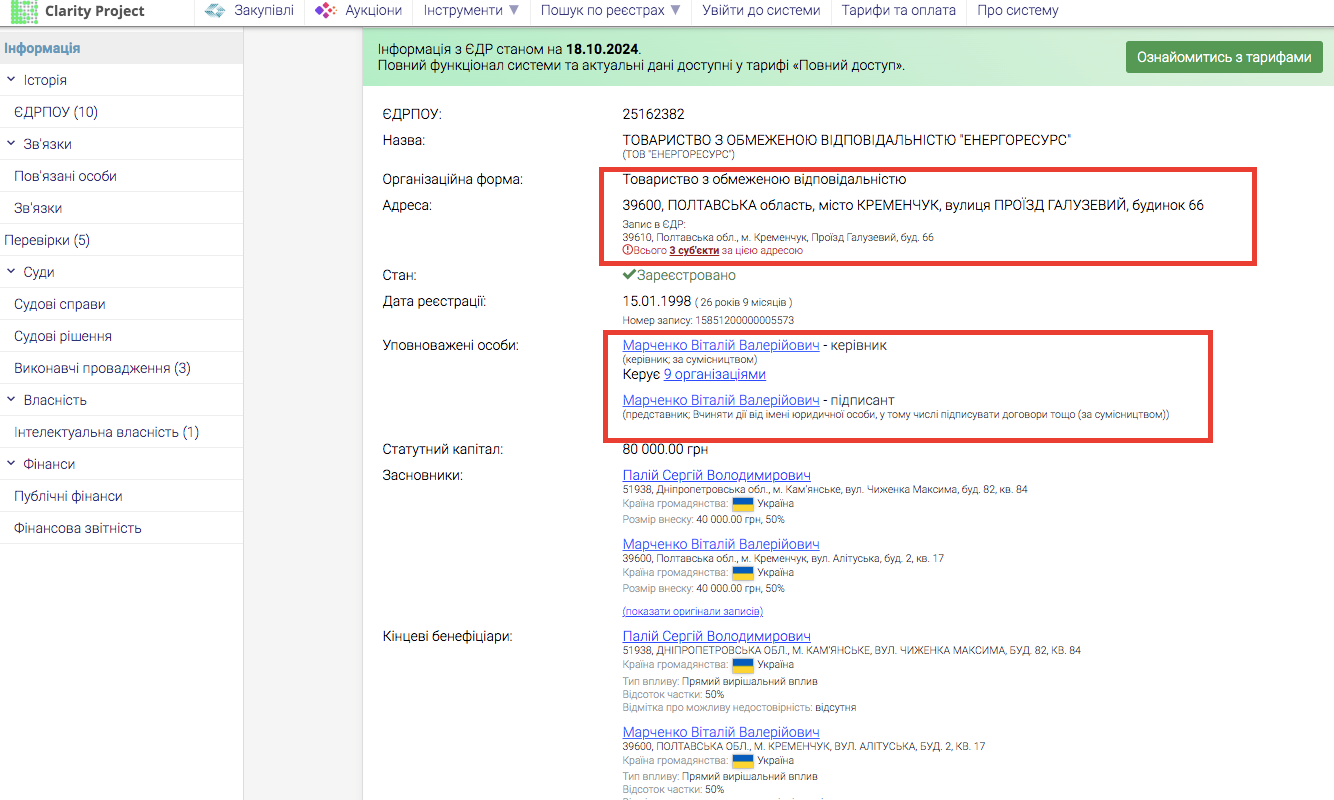The width and height of the screenshot is (1334, 800).
Task: Click the Clarity Project logo icon
Action: (24, 11)
